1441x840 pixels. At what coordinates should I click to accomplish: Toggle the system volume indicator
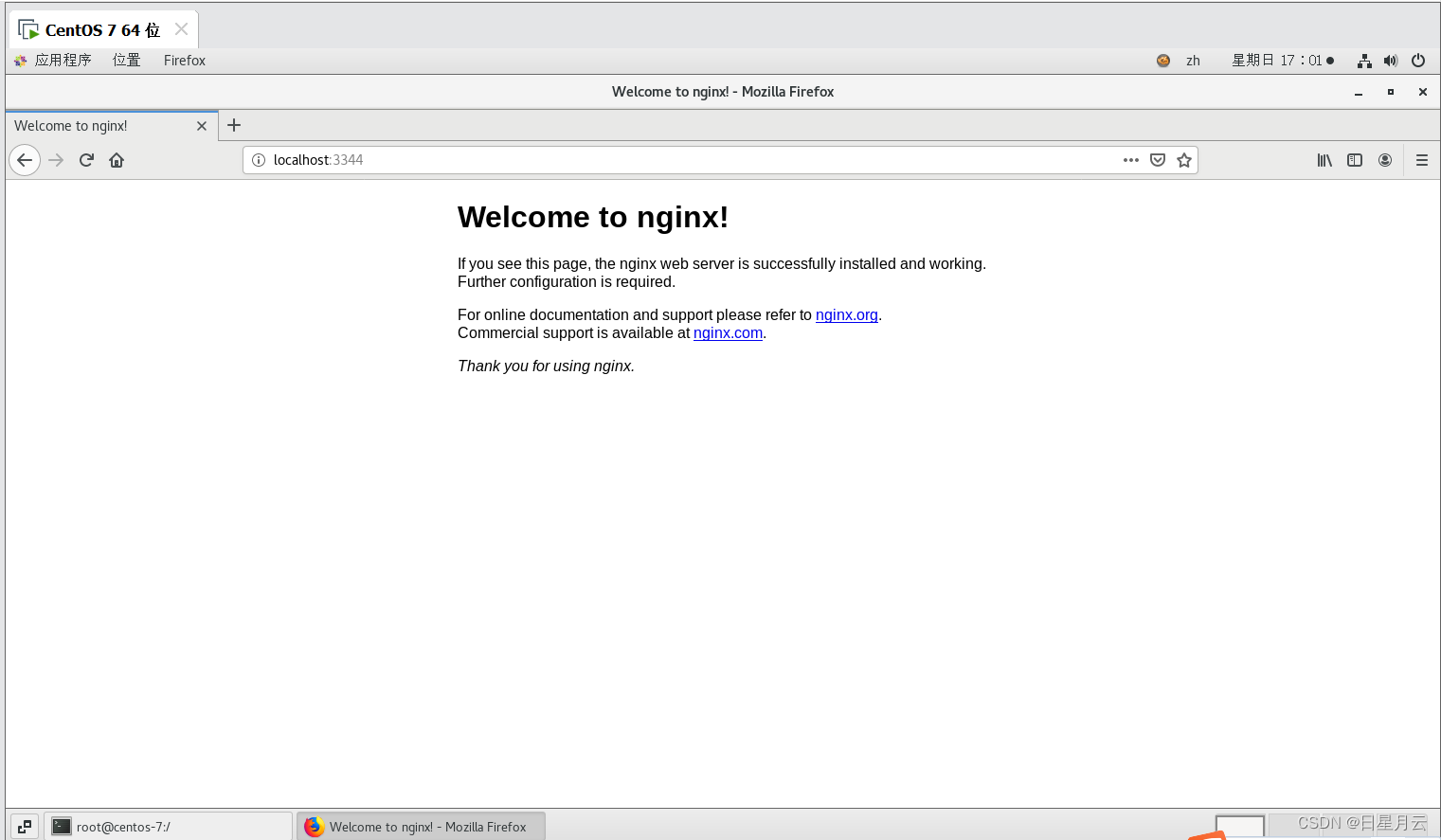click(x=1391, y=60)
